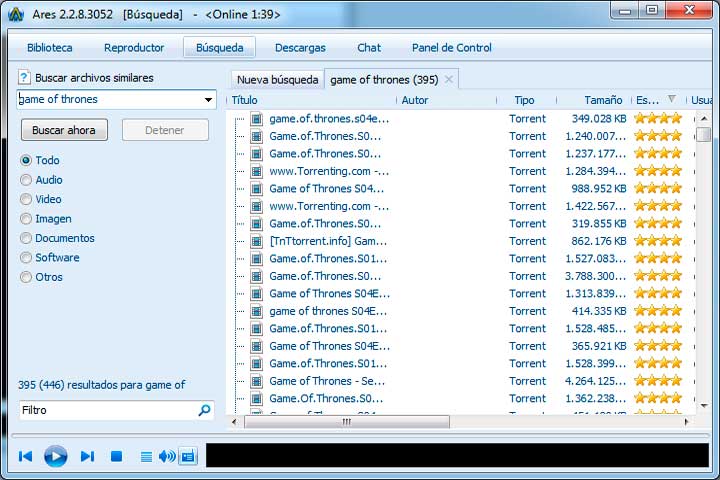Select the Imagen radio button
720x480 pixels.
coord(26,219)
